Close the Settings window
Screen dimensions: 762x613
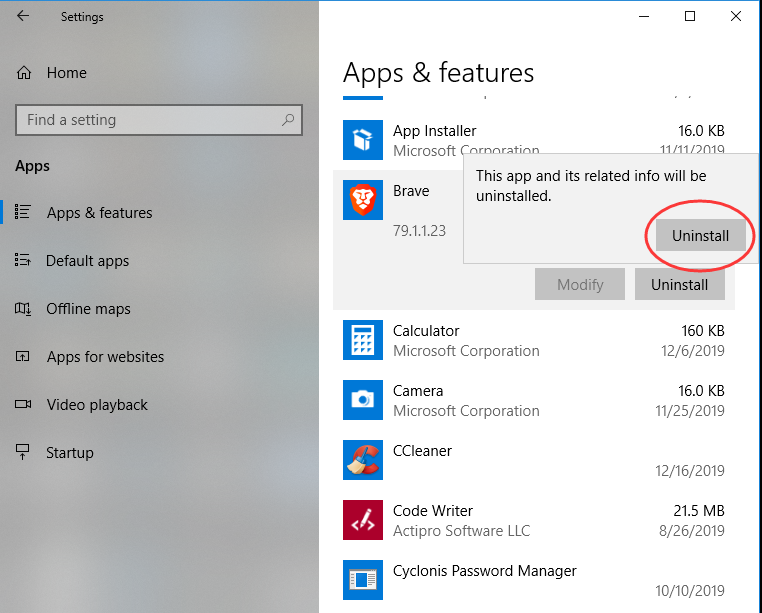tap(736, 16)
